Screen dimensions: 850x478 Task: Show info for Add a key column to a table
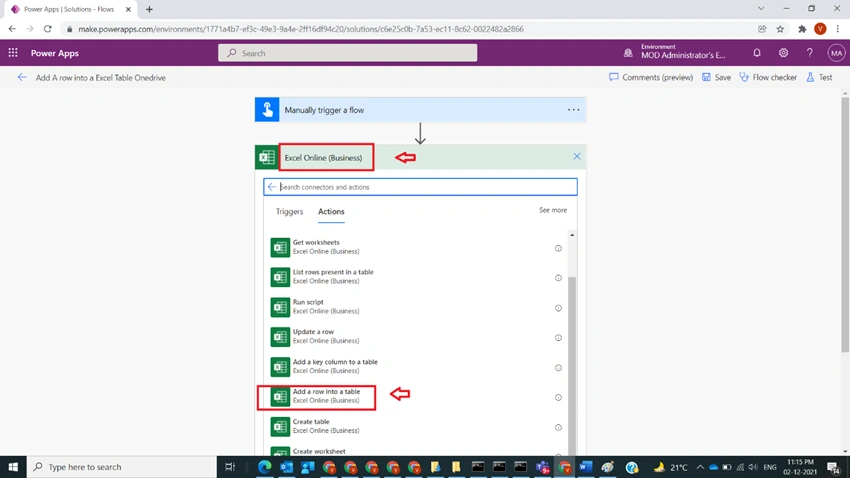558,367
